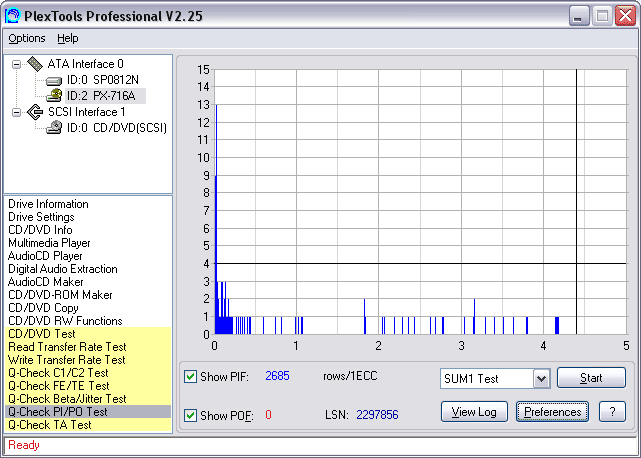Screen dimensions: 641x458
Task: Select Read Transfer Rate Test
Action: (x=88, y=347)
